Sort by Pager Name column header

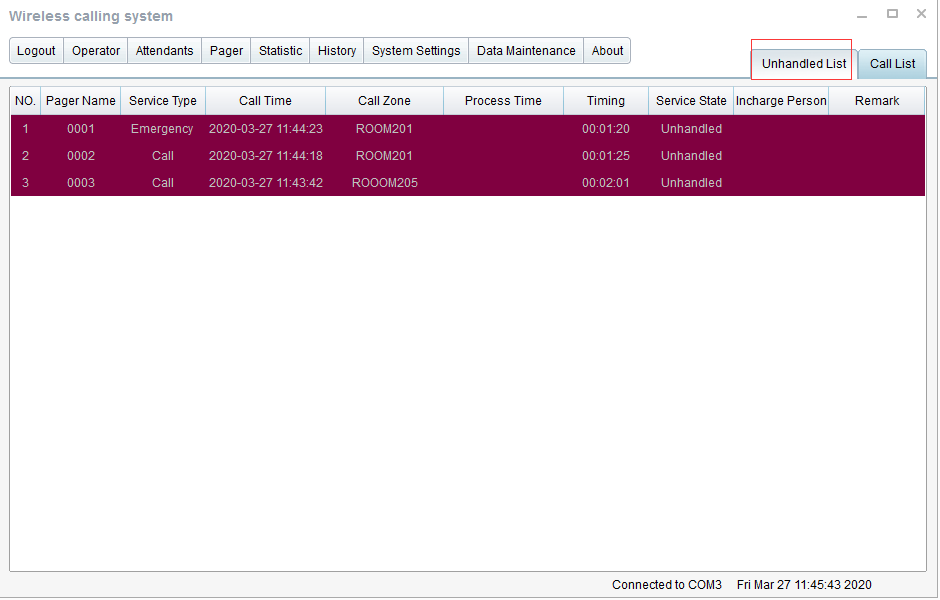[81, 101]
